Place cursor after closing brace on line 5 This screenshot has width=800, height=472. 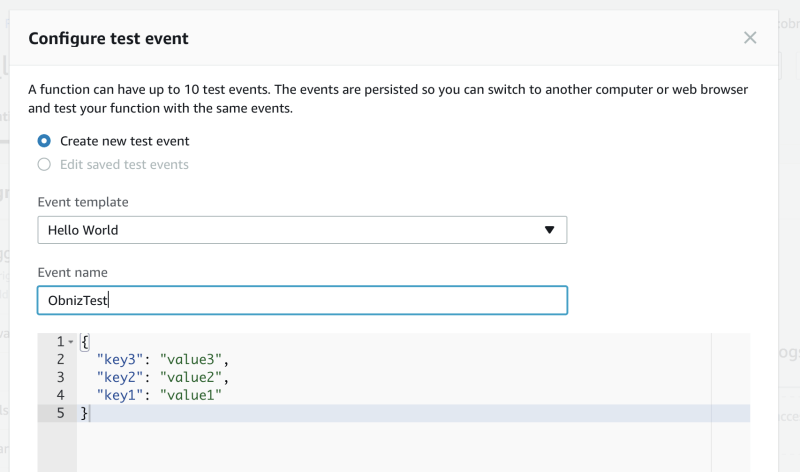coord(91,413)
